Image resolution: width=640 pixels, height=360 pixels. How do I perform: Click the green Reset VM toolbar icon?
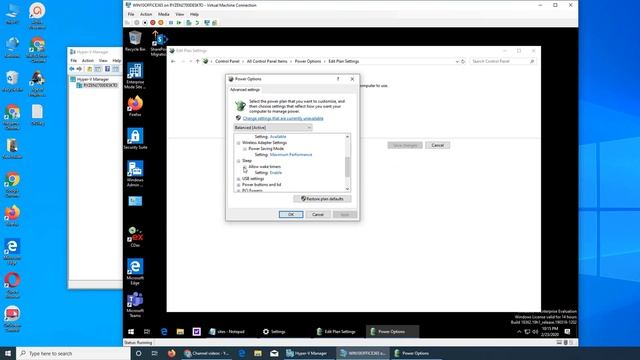click(179, 22)
